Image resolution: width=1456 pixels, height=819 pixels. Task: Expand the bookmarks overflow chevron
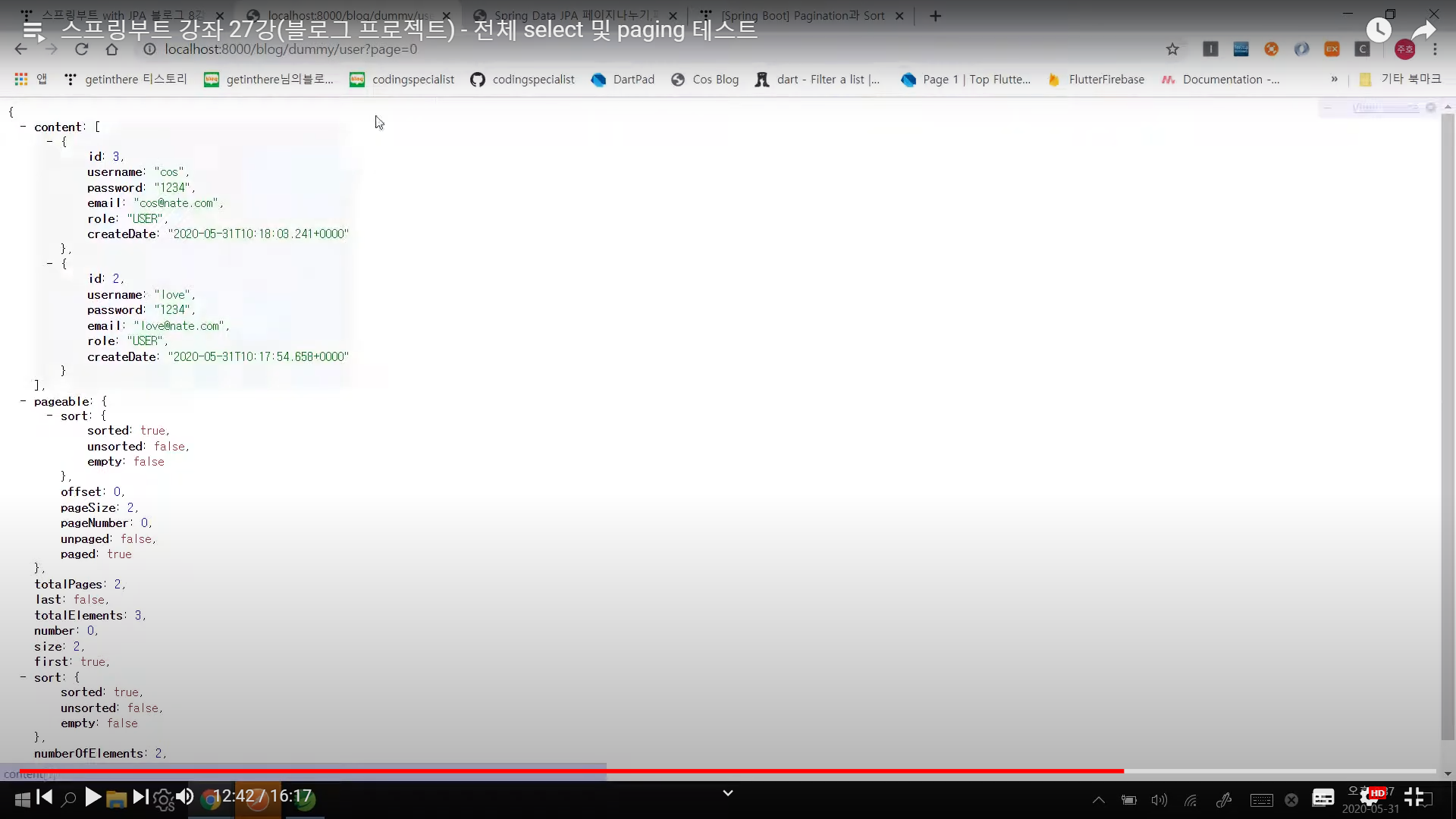point(1334,80)
